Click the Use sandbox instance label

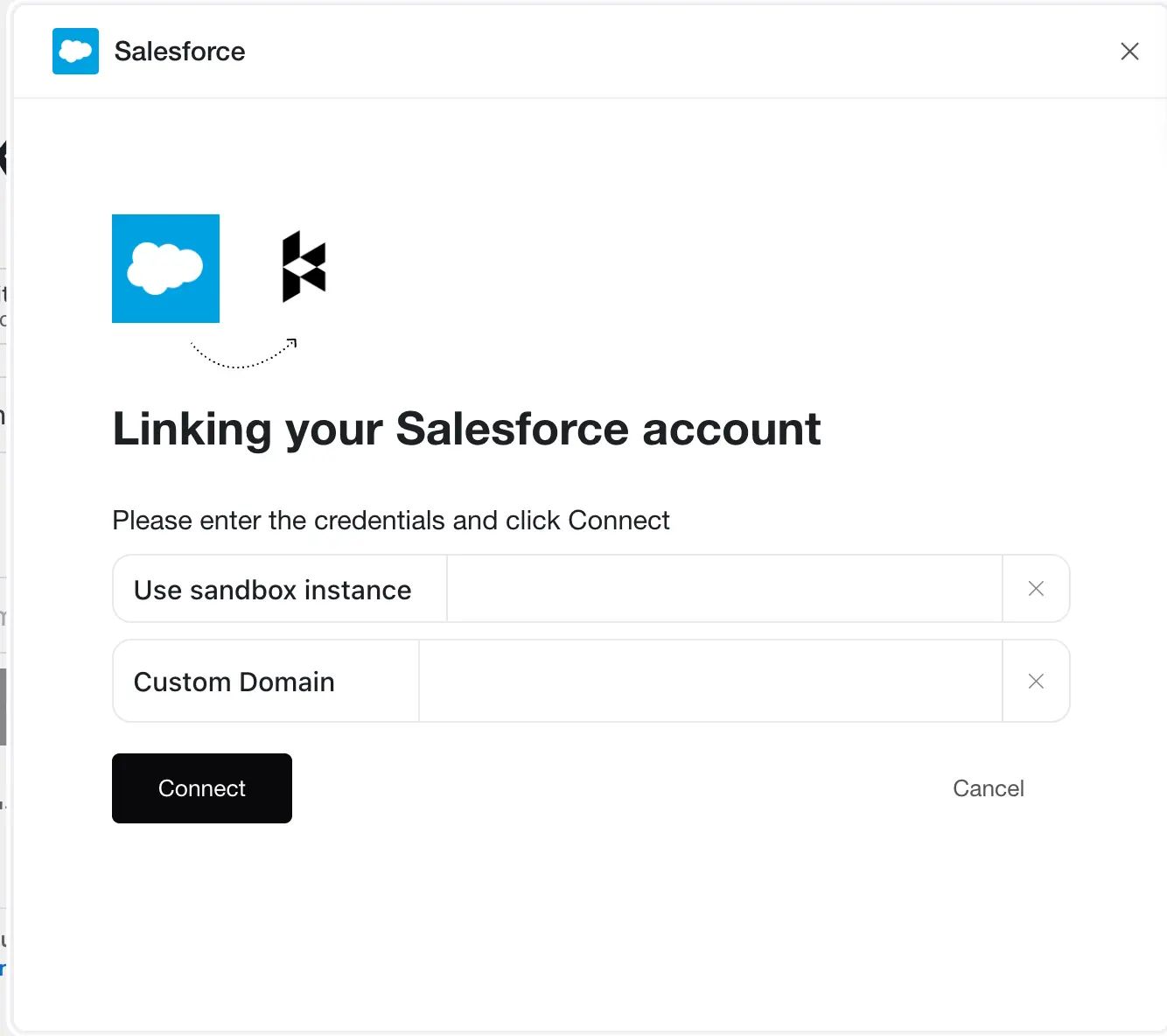coord(272,590)
